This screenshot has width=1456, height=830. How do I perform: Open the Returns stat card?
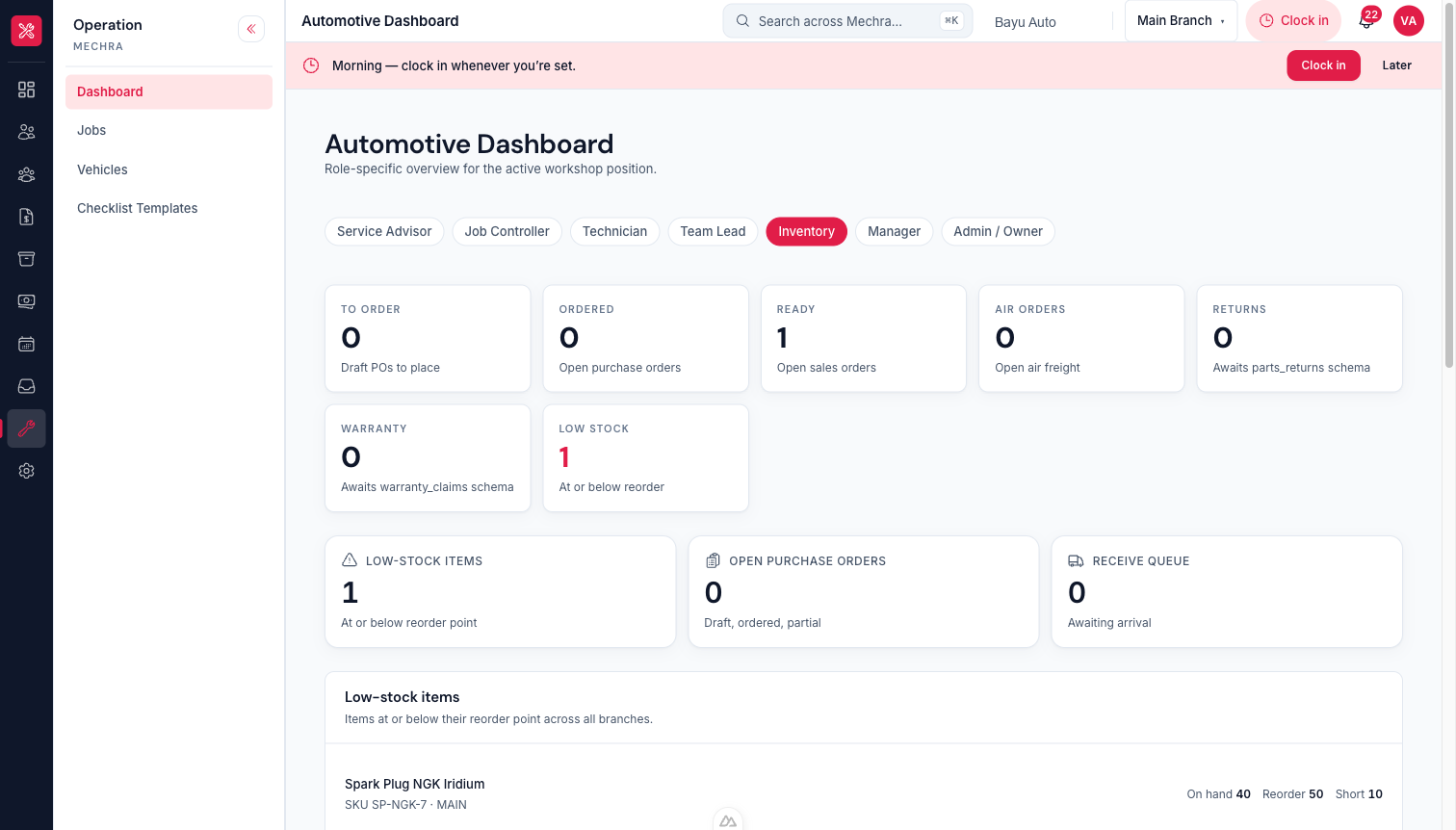[x=1299, y=338]
